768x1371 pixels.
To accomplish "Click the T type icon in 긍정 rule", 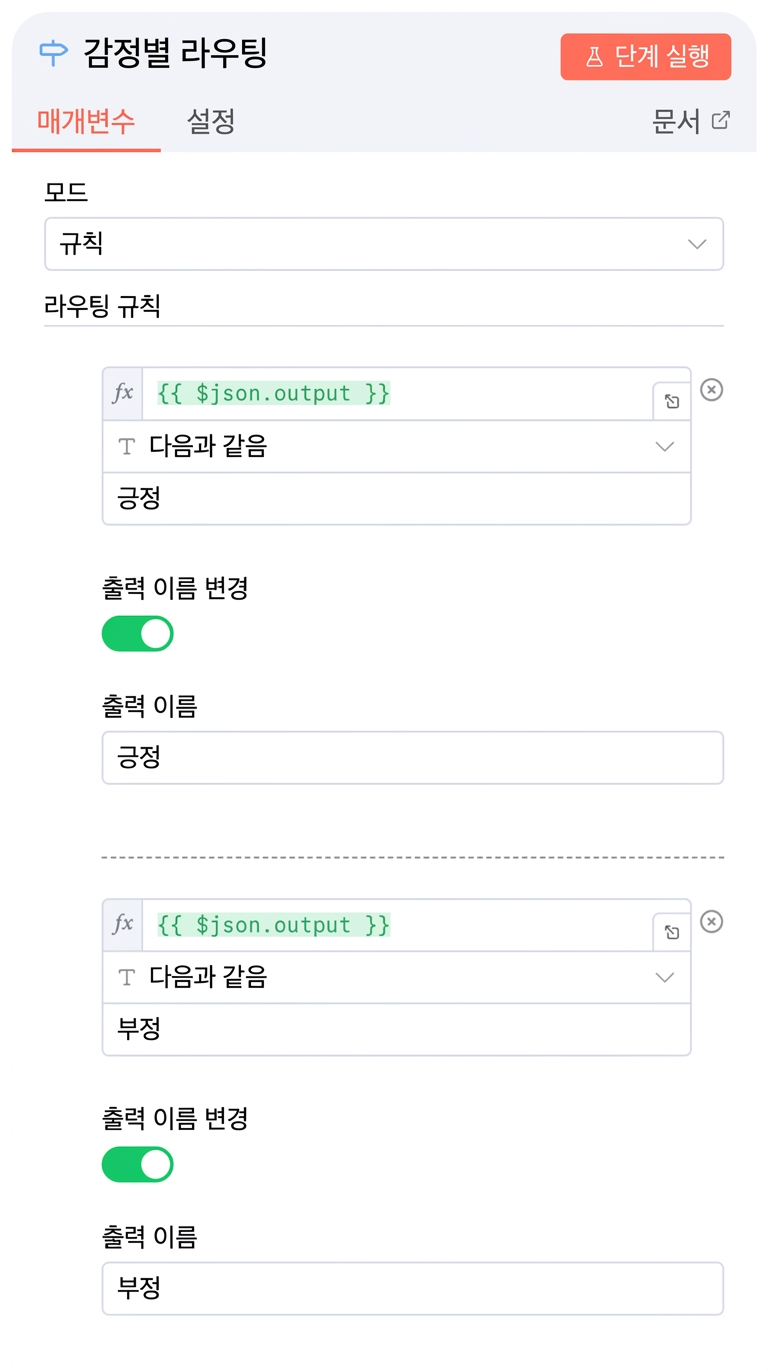I will pos(126,447).
